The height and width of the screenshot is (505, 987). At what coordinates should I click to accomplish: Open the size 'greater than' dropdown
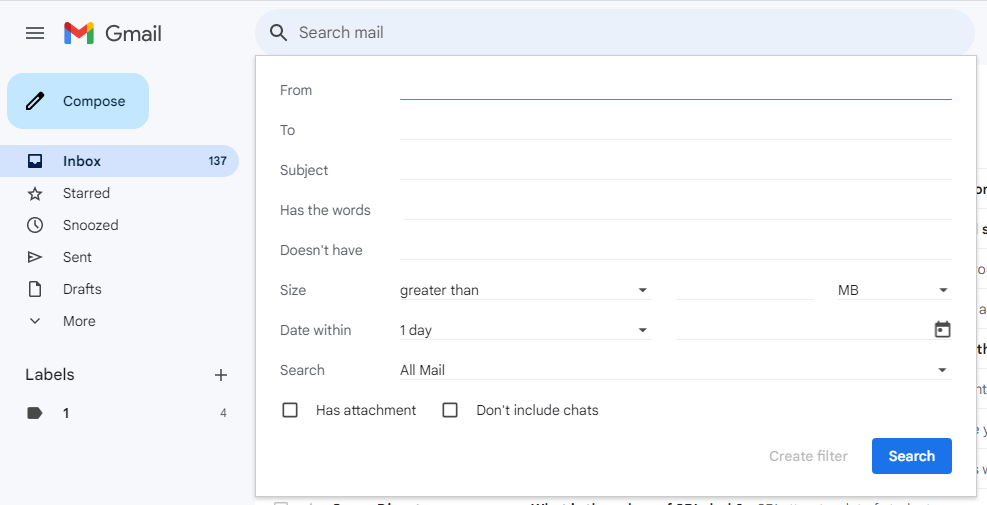(525, 290)
